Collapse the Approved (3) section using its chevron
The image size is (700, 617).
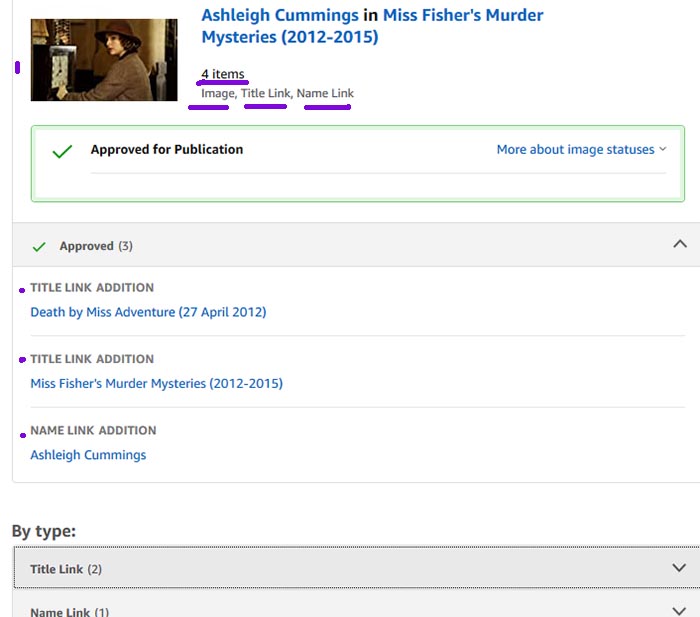pyautogui.click(x=680, y=244)
